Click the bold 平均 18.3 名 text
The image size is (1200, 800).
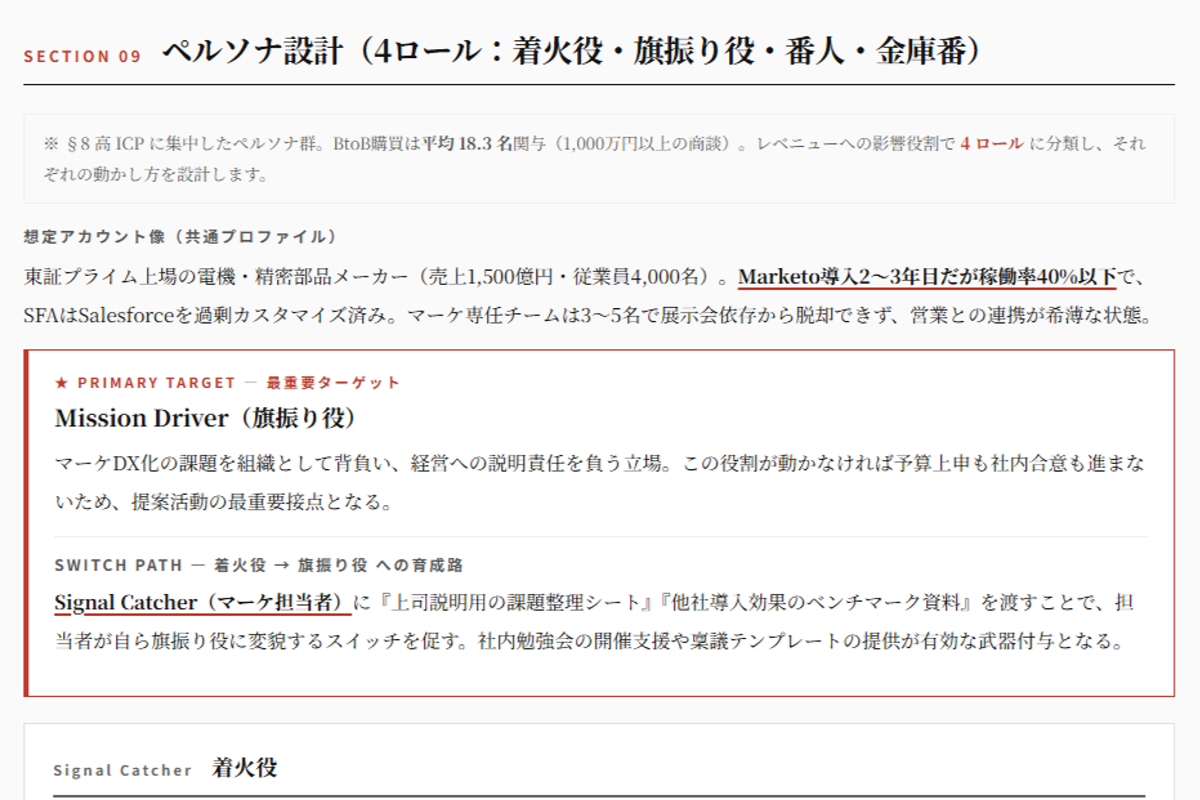(x=468, y=144)
